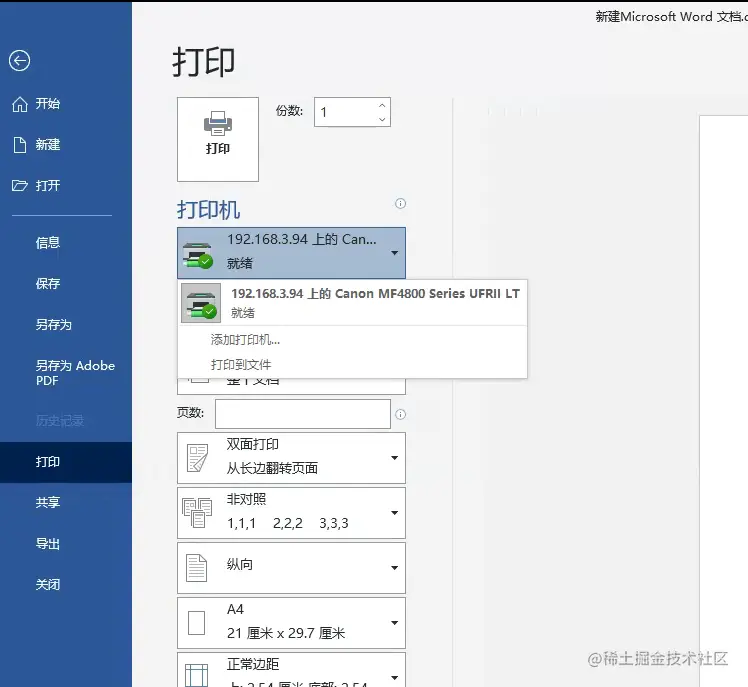The width and height of the screenshot is (748, 687).
Task: Select the 打印 sidebar tab
Action: pos(66,462)
